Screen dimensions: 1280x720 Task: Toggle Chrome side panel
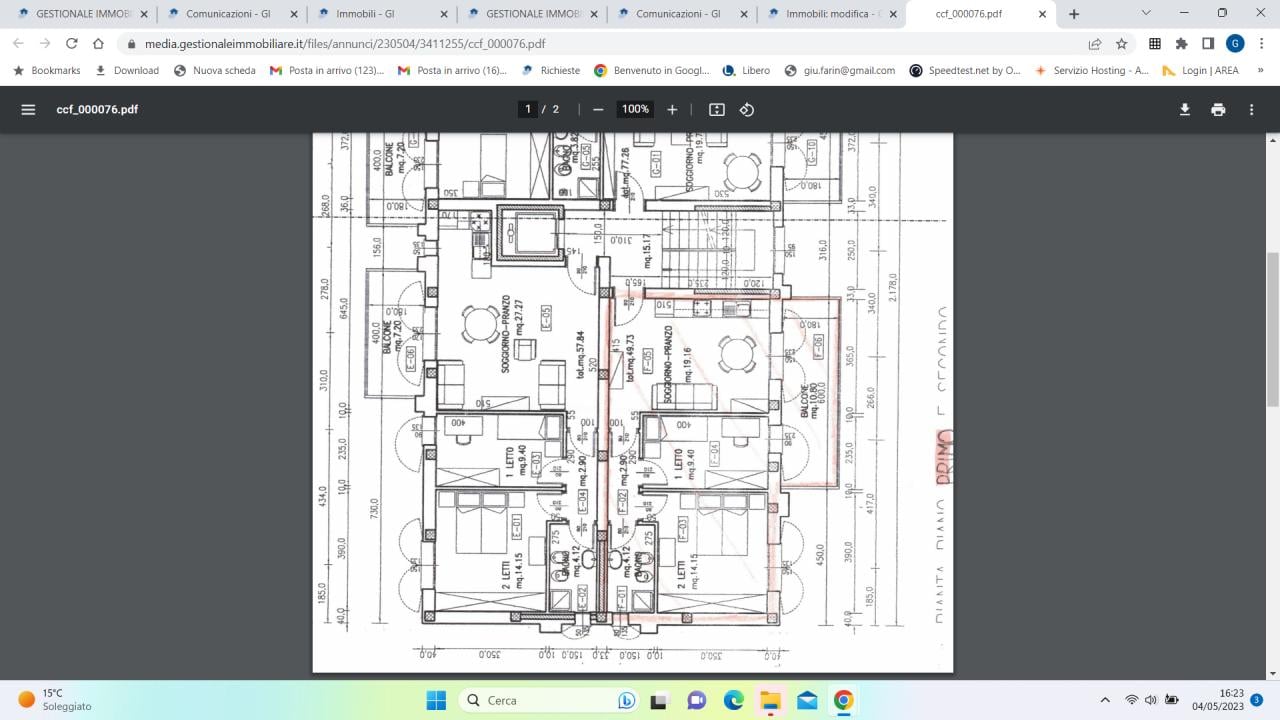[x=1208, y=44]
